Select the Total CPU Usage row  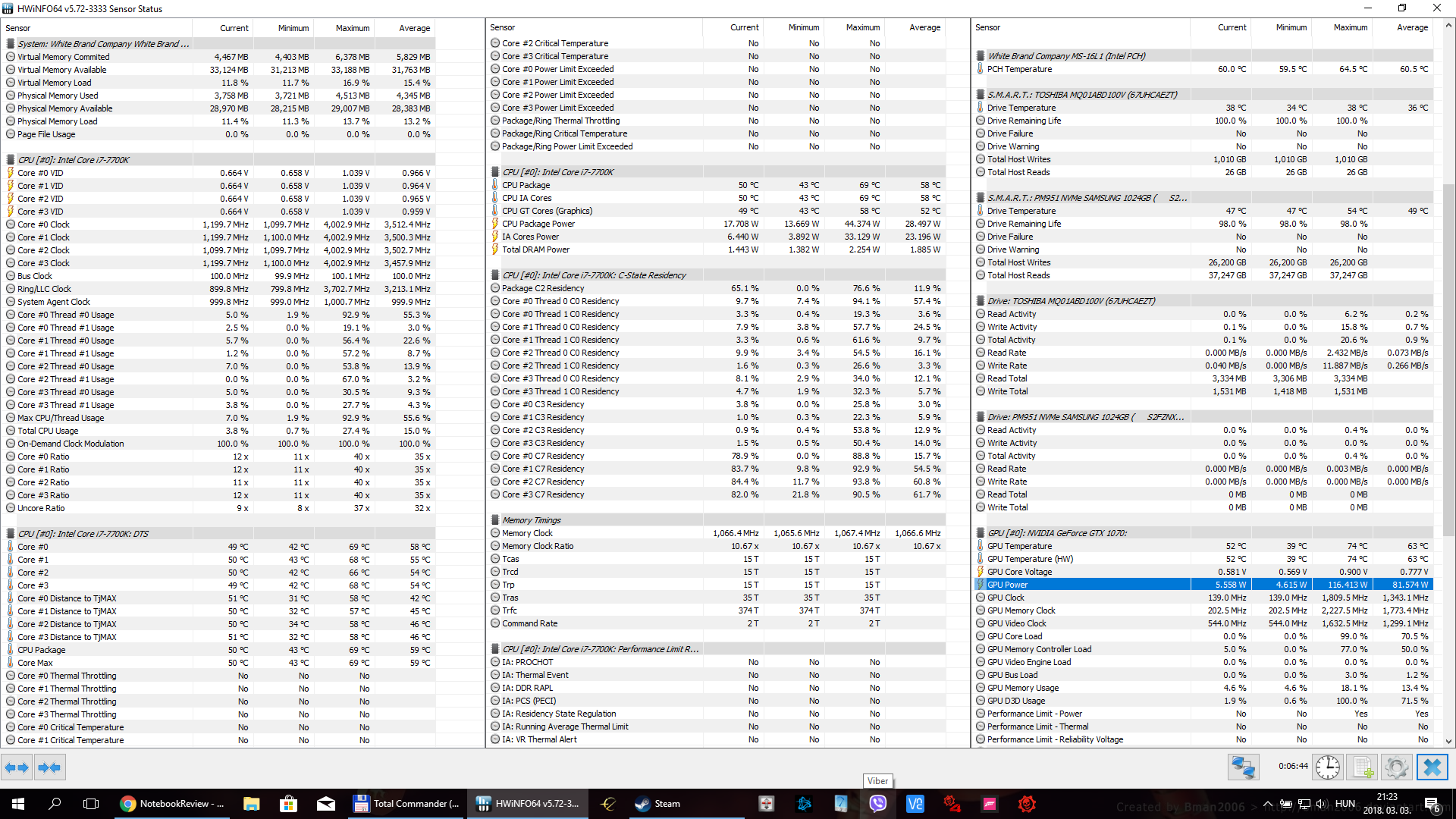point(219,431)
